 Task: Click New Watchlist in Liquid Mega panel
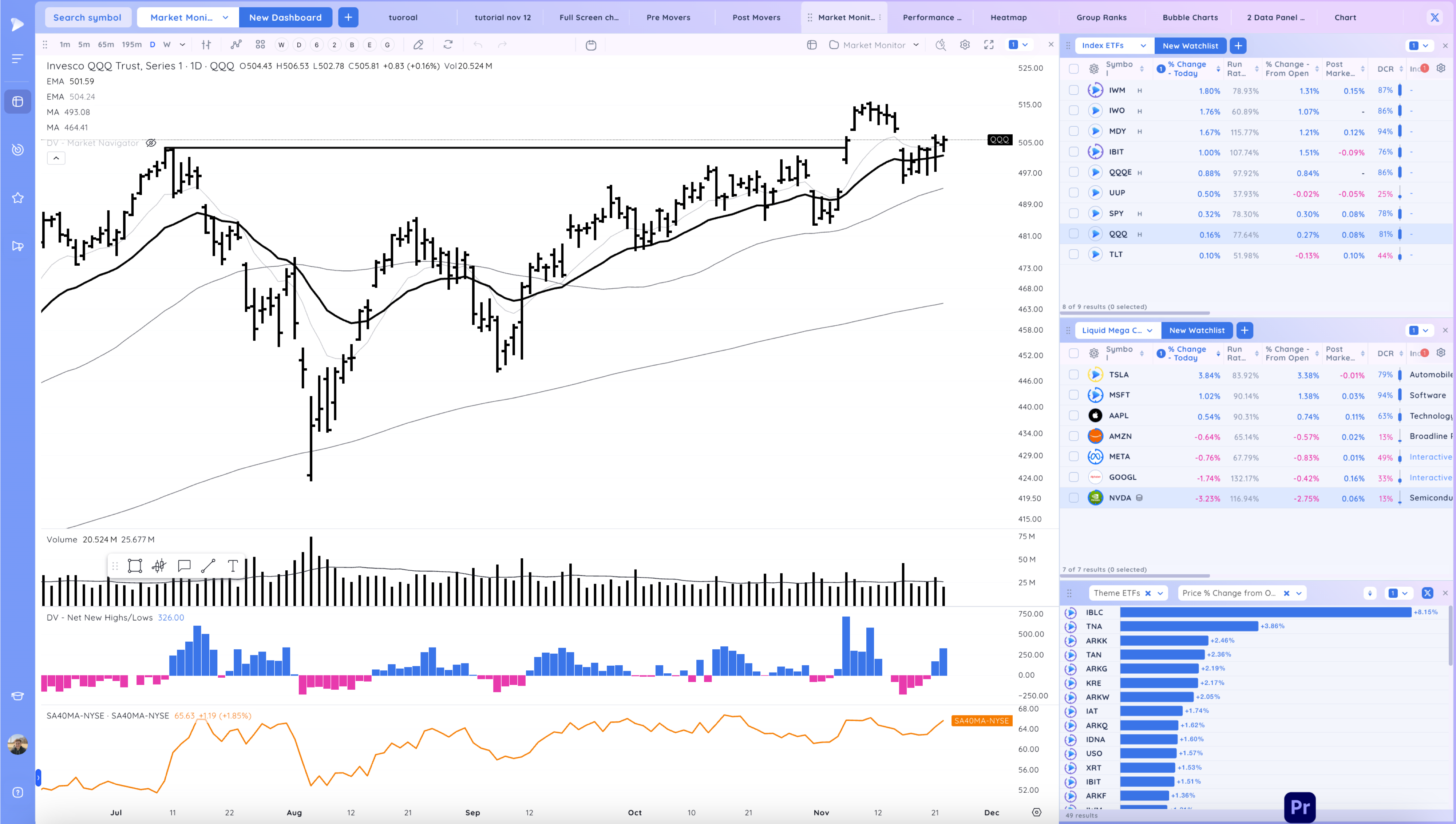(1197, 330)
